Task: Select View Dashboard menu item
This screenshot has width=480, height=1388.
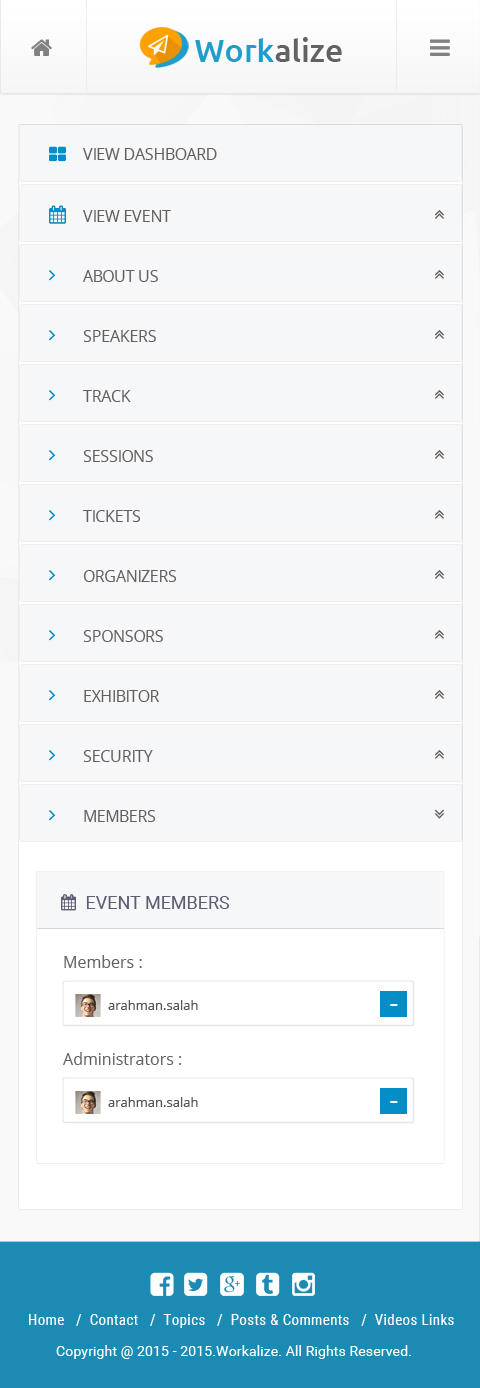Action: point(241,153)
